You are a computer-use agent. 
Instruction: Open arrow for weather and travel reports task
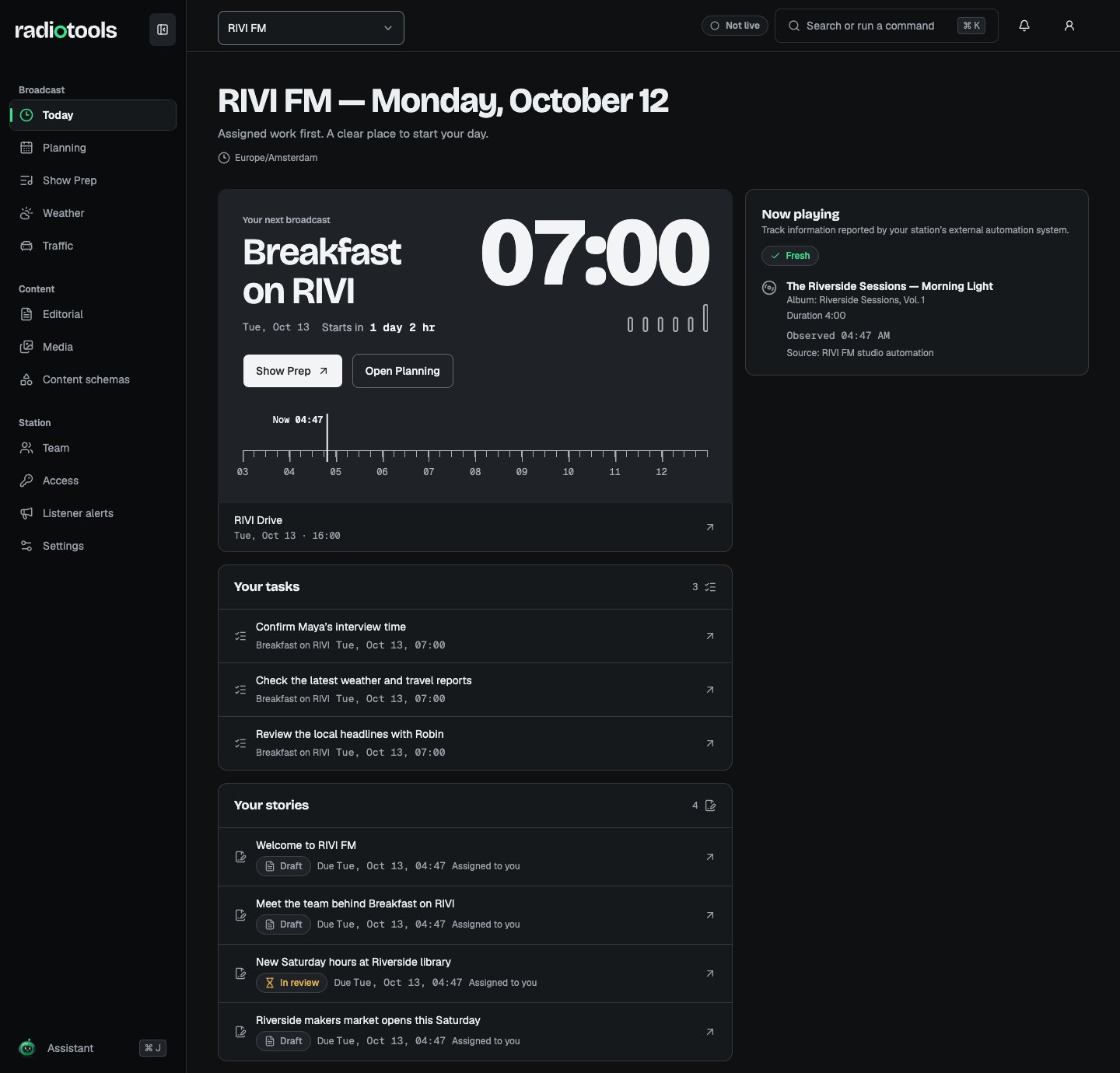pos(710,690)
